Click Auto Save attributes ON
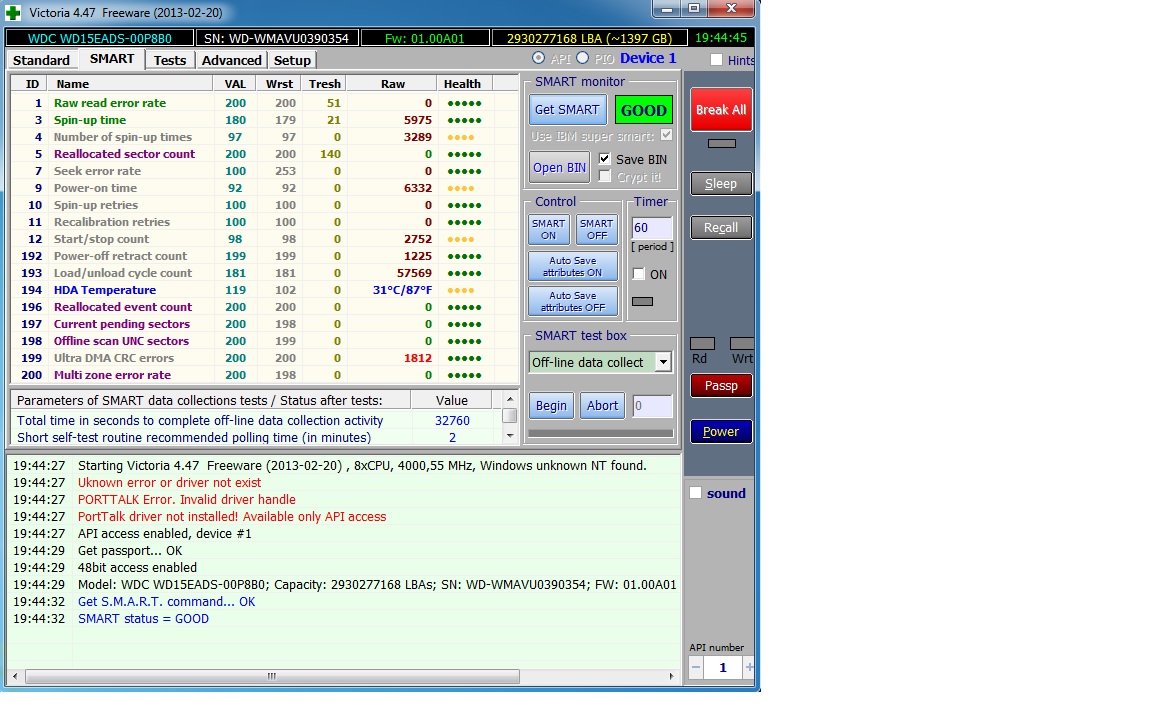 point(573,266)
